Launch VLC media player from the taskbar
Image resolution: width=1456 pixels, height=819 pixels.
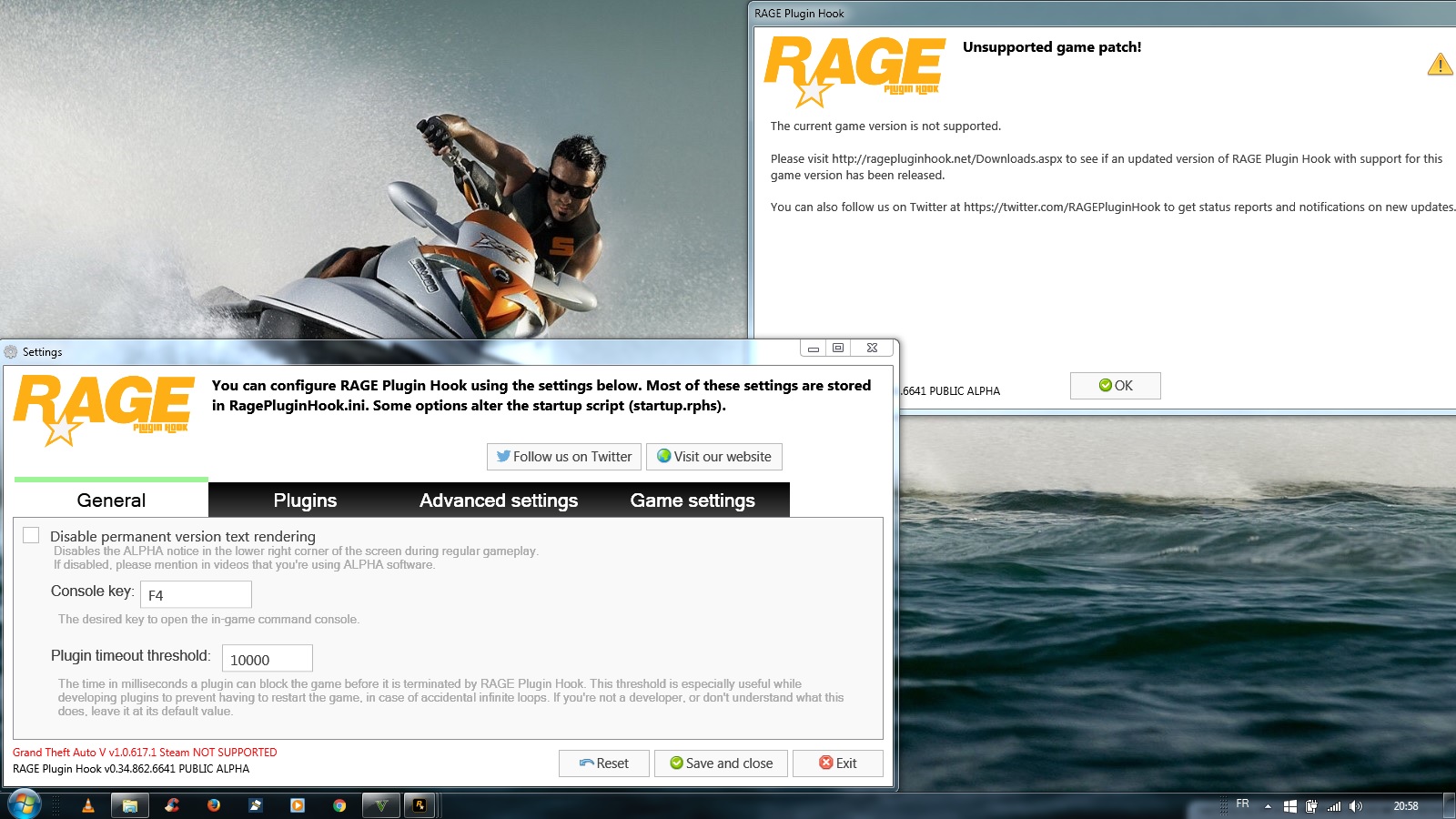tap(88, 805)
